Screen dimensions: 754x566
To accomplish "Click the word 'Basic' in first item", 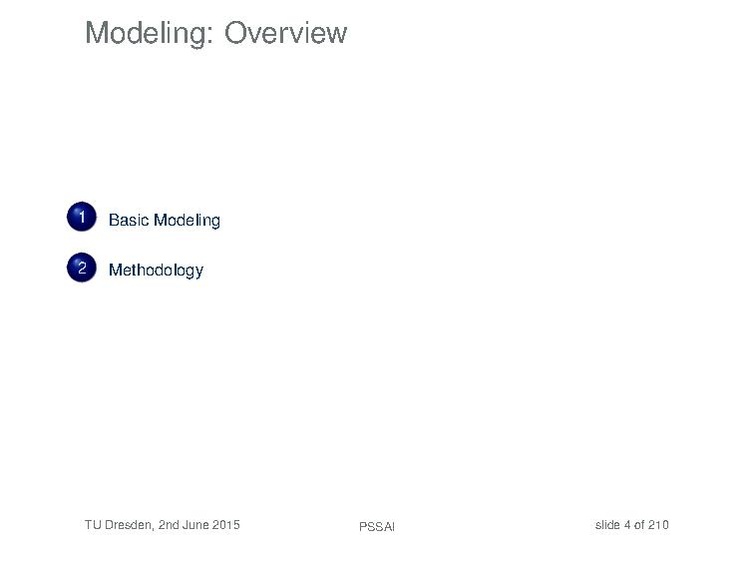I will (x=128, y=220).
